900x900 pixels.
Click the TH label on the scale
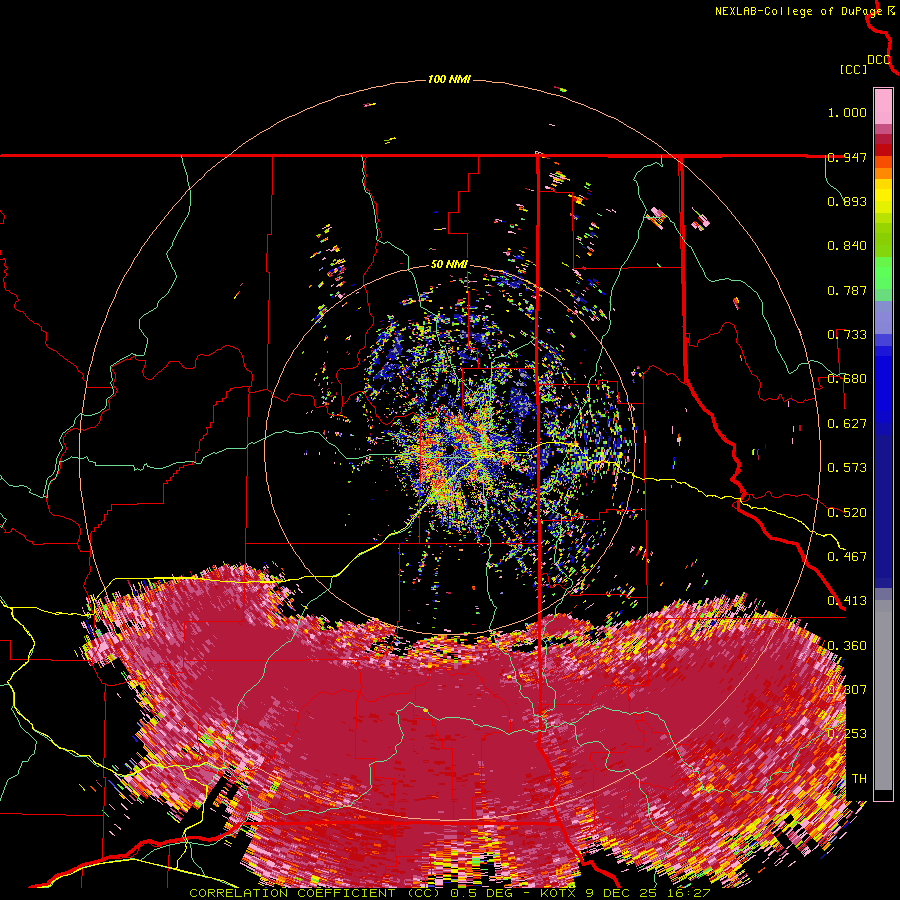pos(859,778)
